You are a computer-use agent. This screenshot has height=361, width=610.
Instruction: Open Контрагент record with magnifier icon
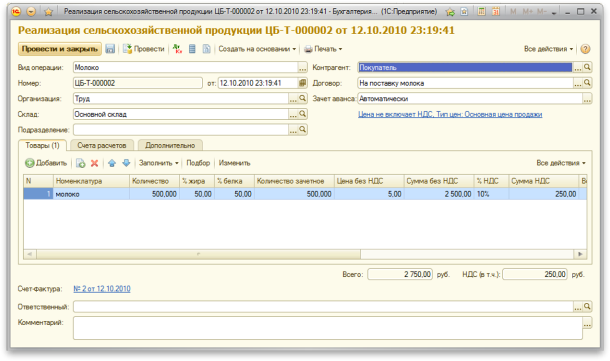tap(587, 68)
